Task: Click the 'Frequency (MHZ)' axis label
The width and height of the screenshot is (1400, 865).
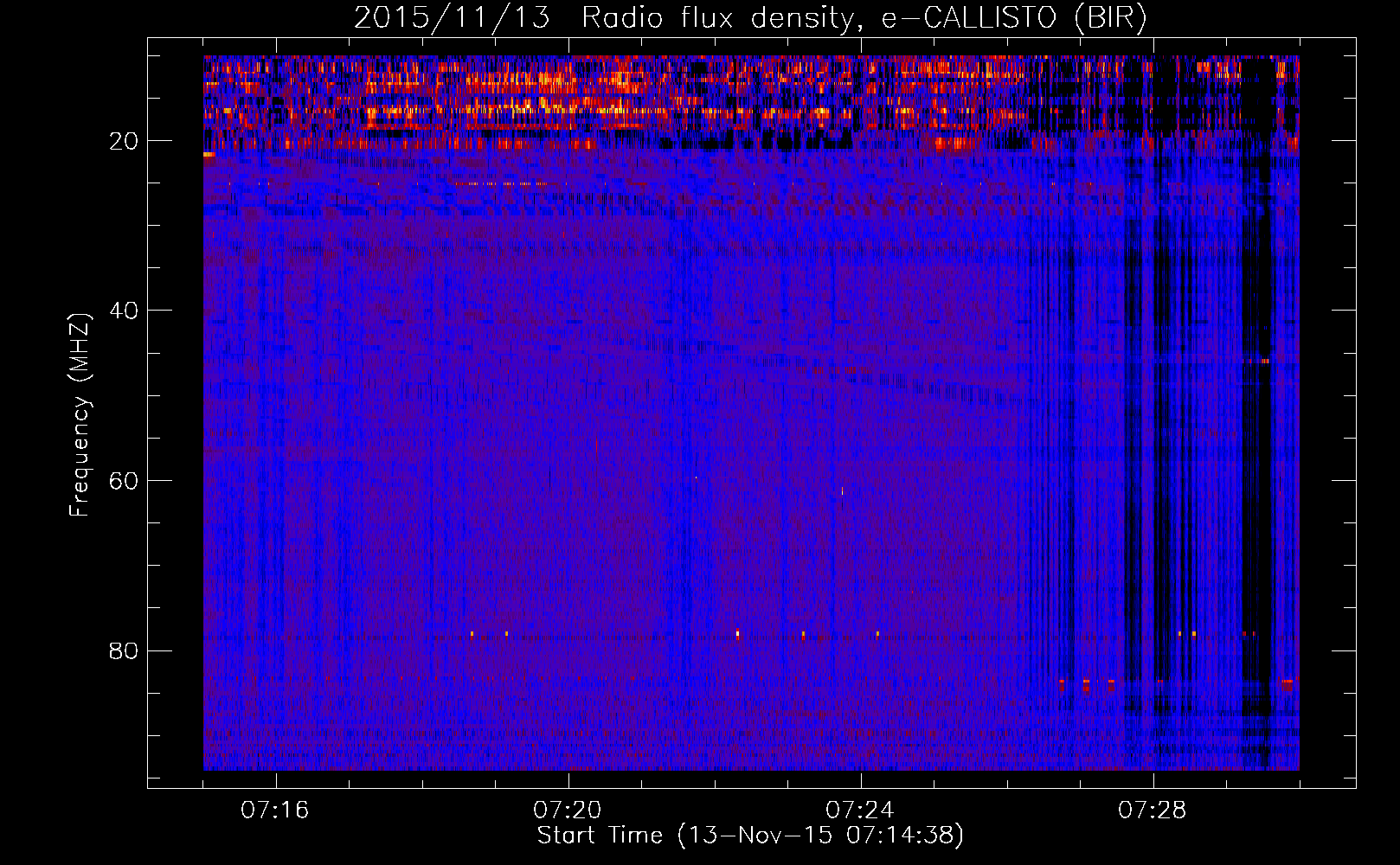Action: tap(80, 415)
